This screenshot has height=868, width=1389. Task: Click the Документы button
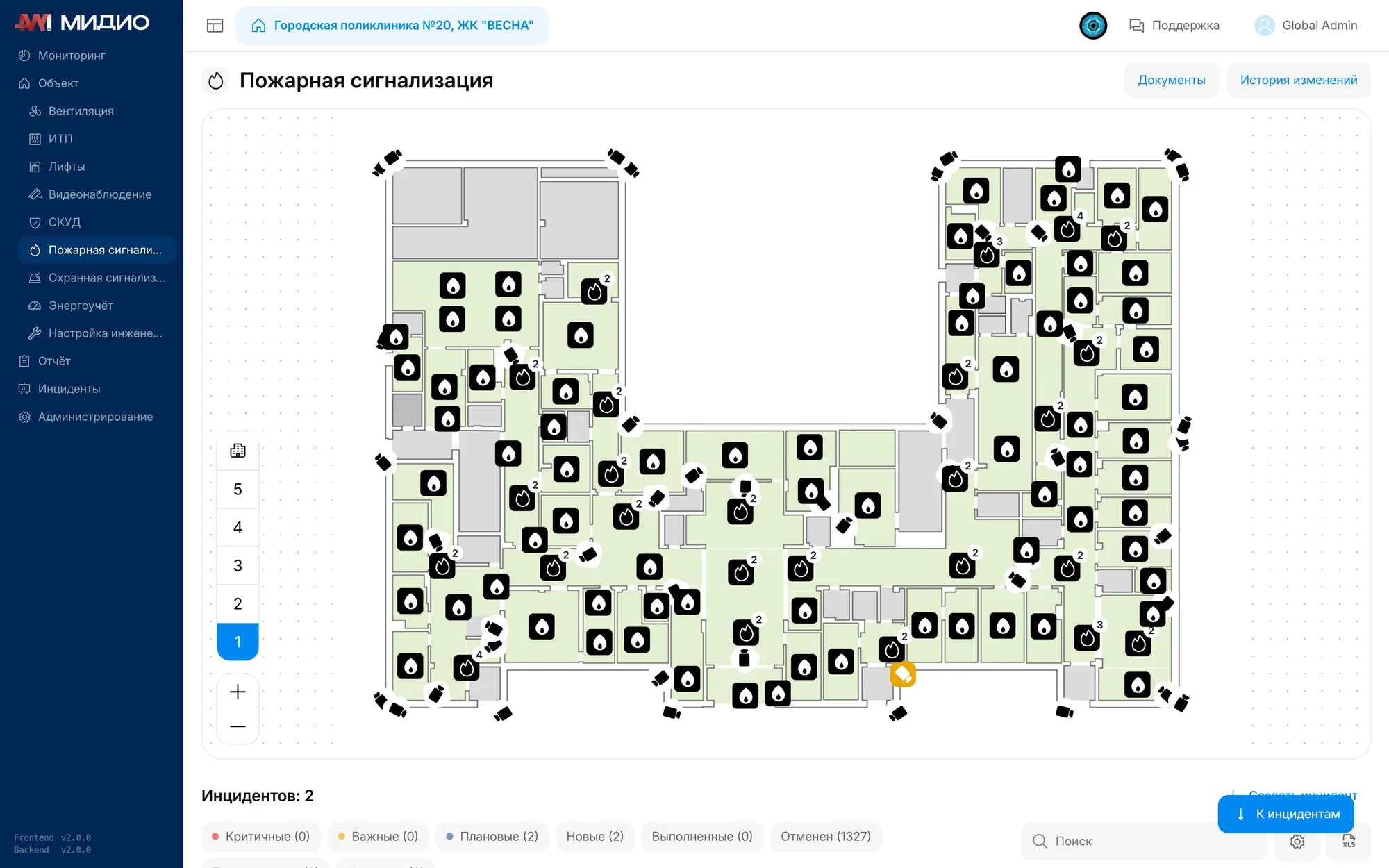[1172, 80]
